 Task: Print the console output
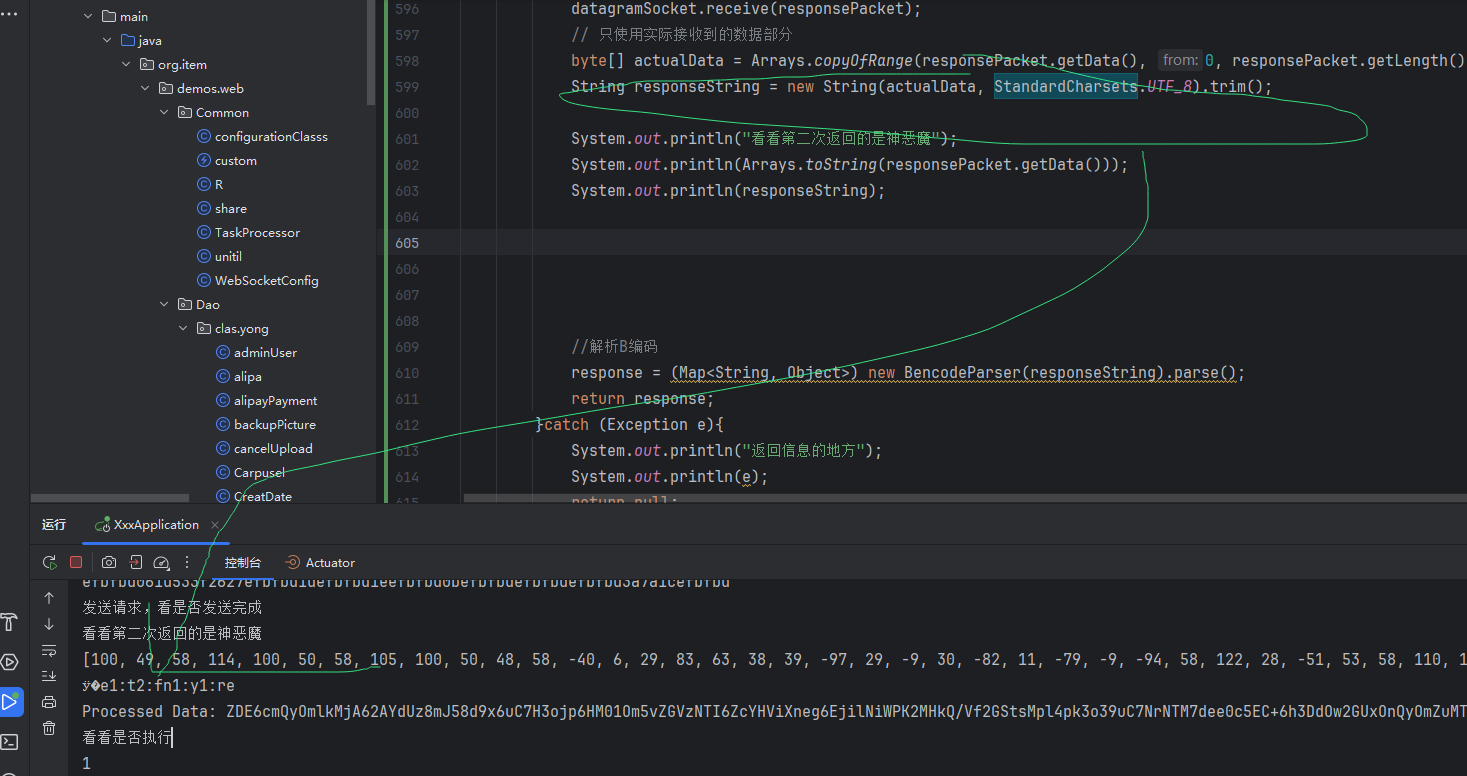pos(49,702)
